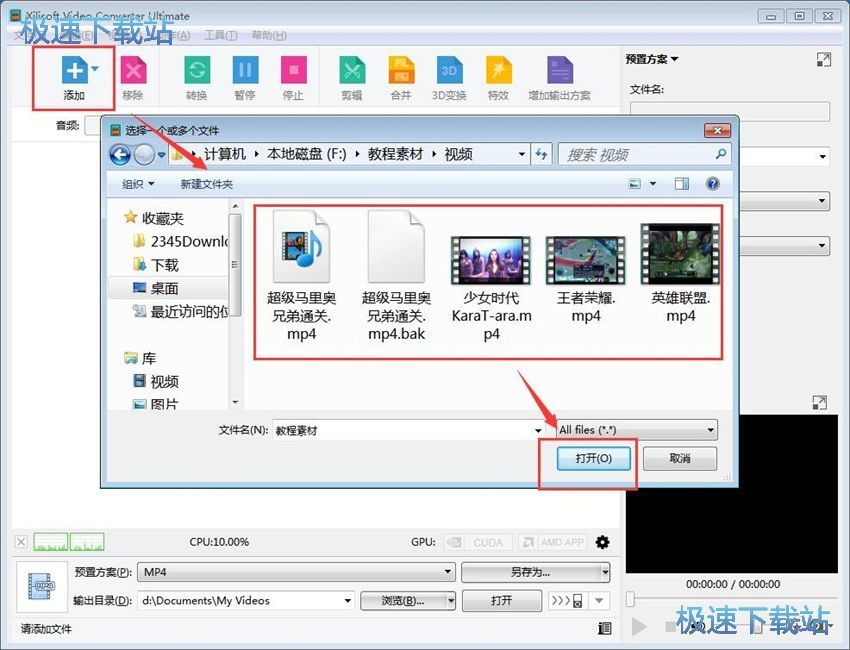Toggle the AMD APP acceleration button
The height and width of the screenshot is (650, 850).
click(552, 542)
